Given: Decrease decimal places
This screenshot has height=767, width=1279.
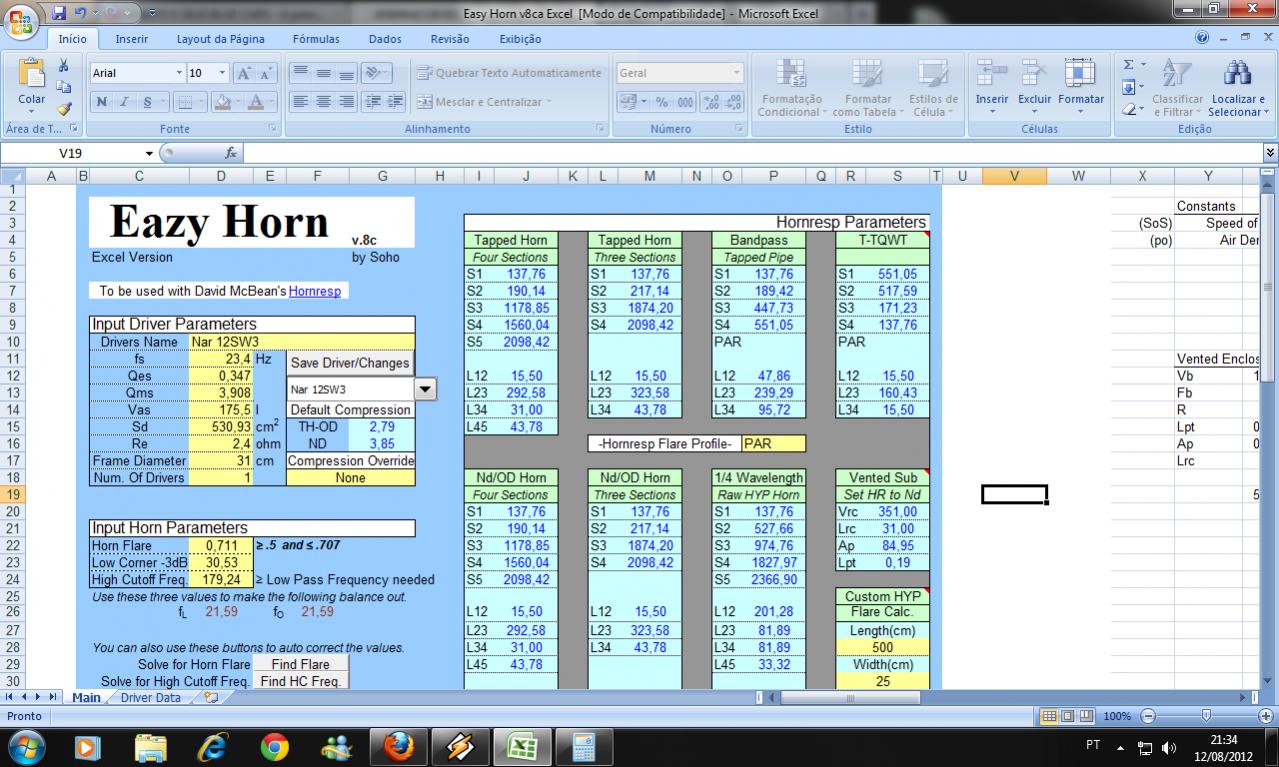Looking at the screenshot, I should 735,101.
